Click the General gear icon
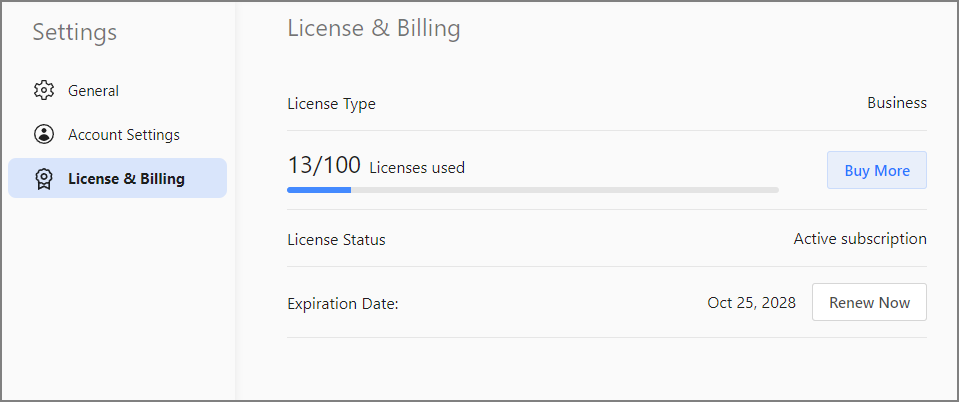This screenshot has height=402, width=959. [x=43, y=90]
